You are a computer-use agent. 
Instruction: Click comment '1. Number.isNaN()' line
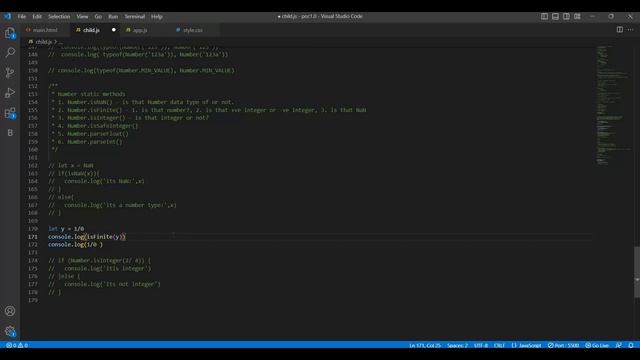[x=142, y=102]
